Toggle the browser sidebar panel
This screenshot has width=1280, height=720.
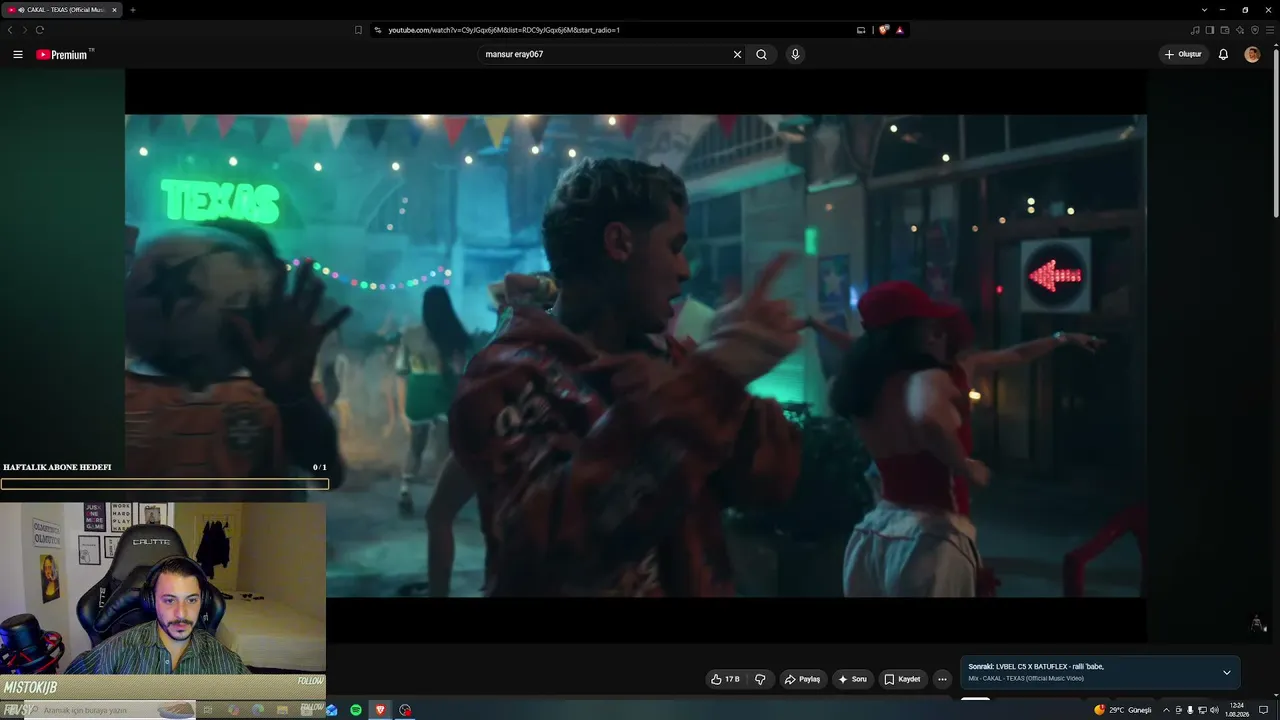coord(1210,30)
